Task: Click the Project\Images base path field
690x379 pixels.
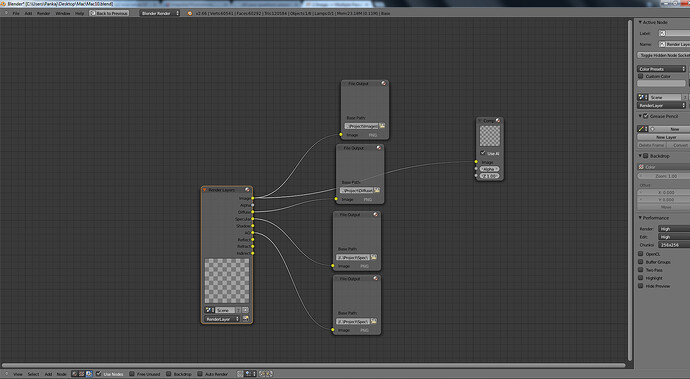Action: (361, 126)
